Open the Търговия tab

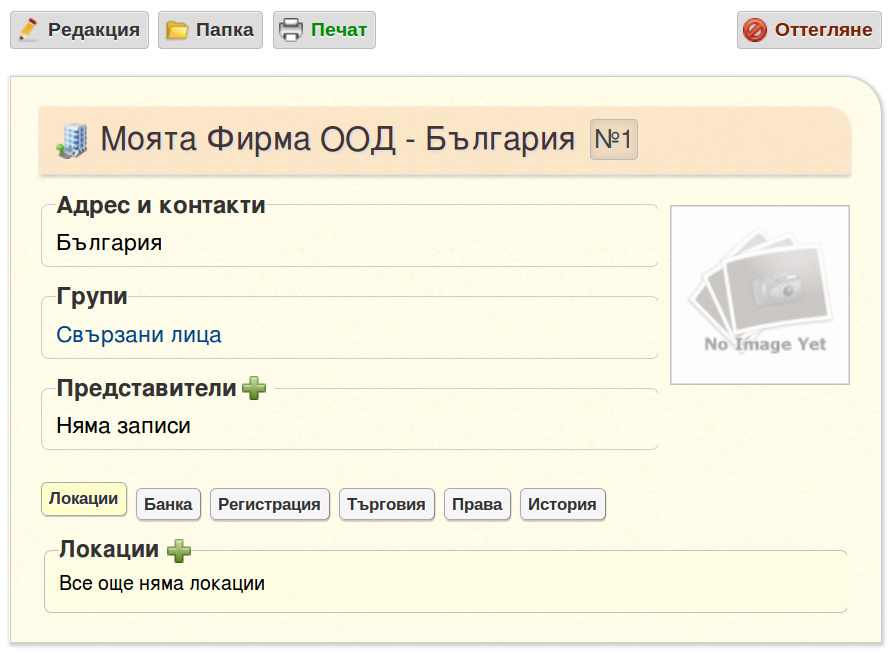pos(387,504)
